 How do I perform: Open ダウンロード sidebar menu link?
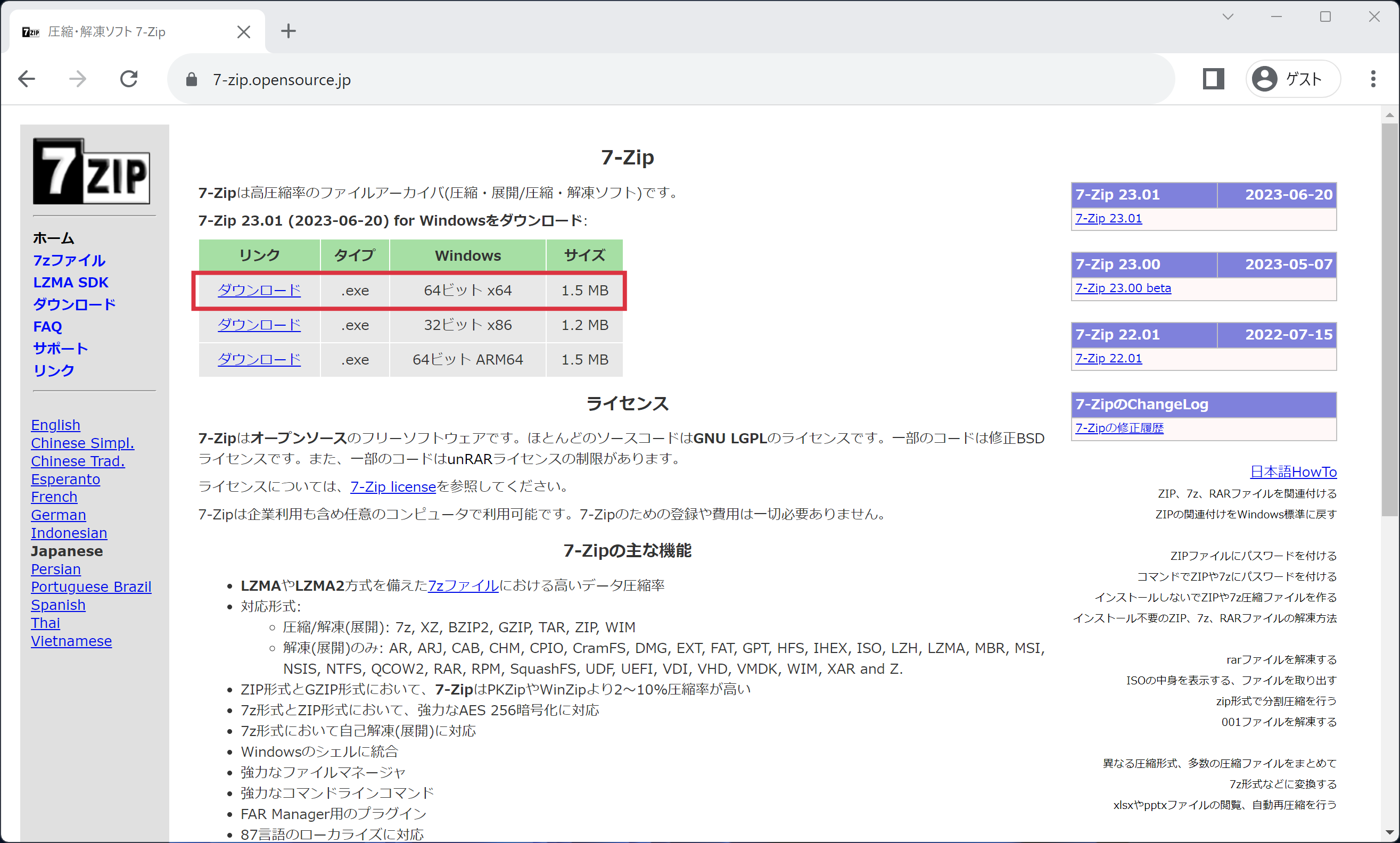(x=75, y=304)
